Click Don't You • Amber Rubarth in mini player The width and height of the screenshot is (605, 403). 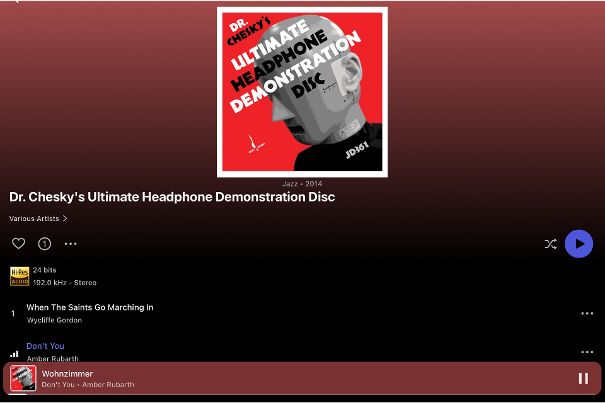pyautogui.click(x=88, y=384)
